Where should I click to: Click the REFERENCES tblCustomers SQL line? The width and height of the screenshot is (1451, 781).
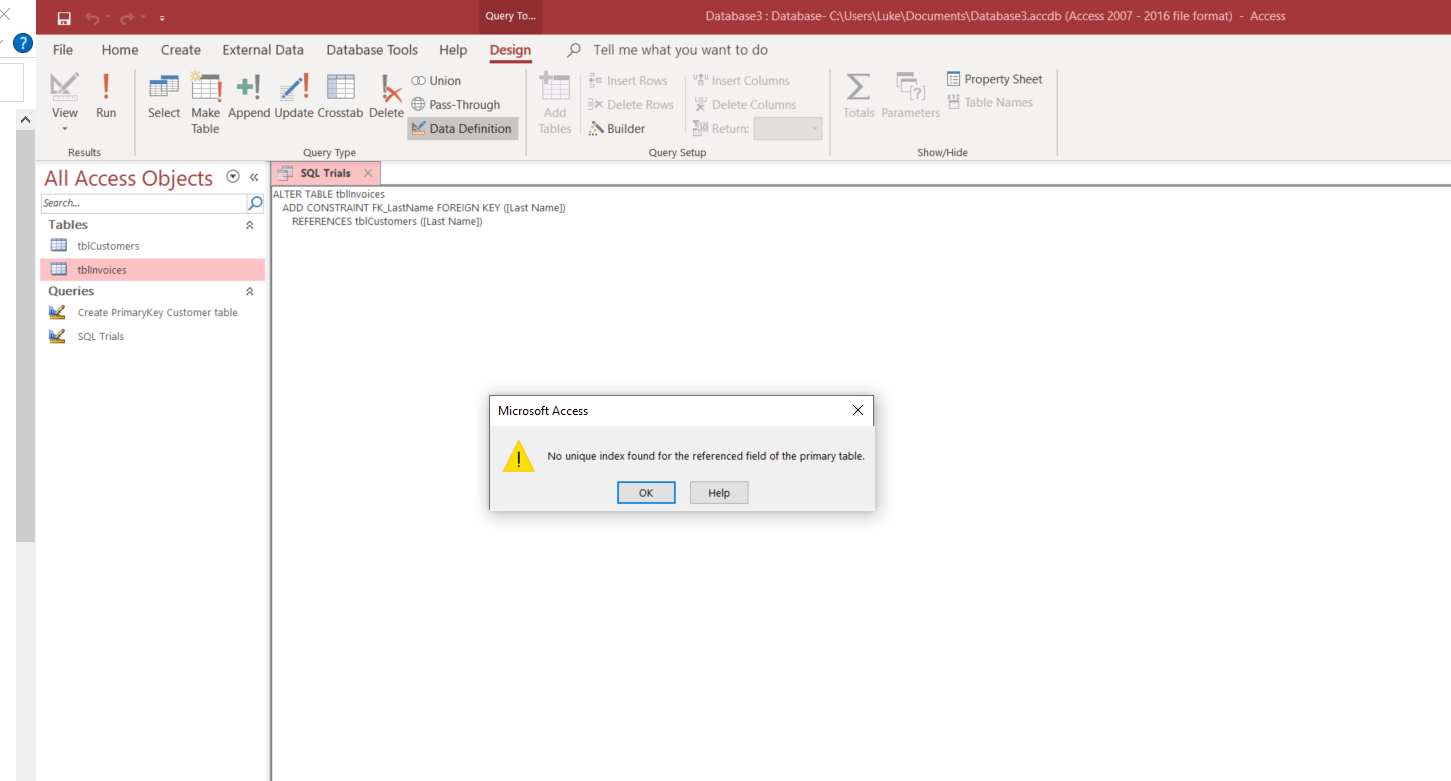click(387, 222)
